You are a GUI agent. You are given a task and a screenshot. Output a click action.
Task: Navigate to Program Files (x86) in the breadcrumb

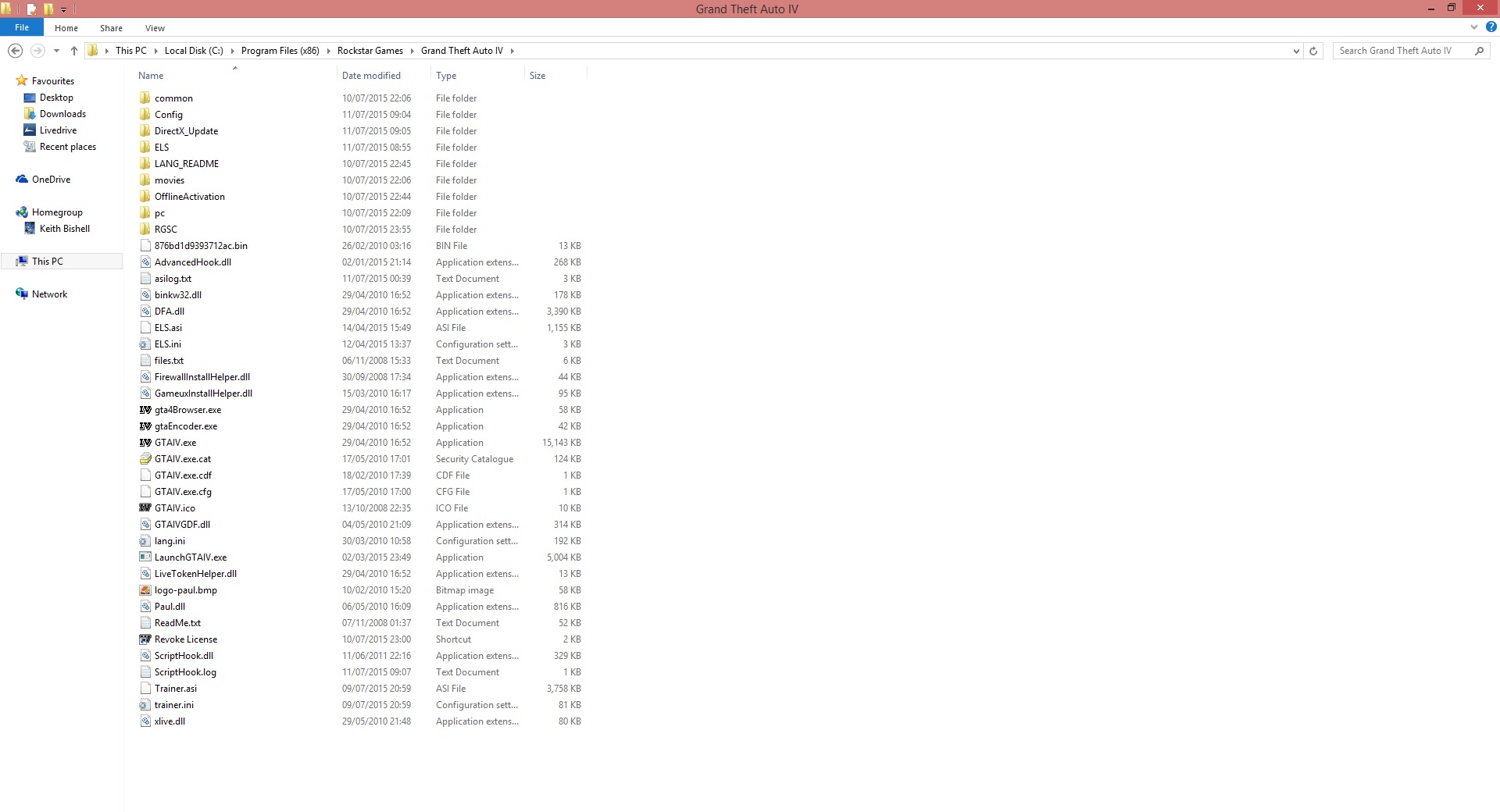[x=280, y=51]
